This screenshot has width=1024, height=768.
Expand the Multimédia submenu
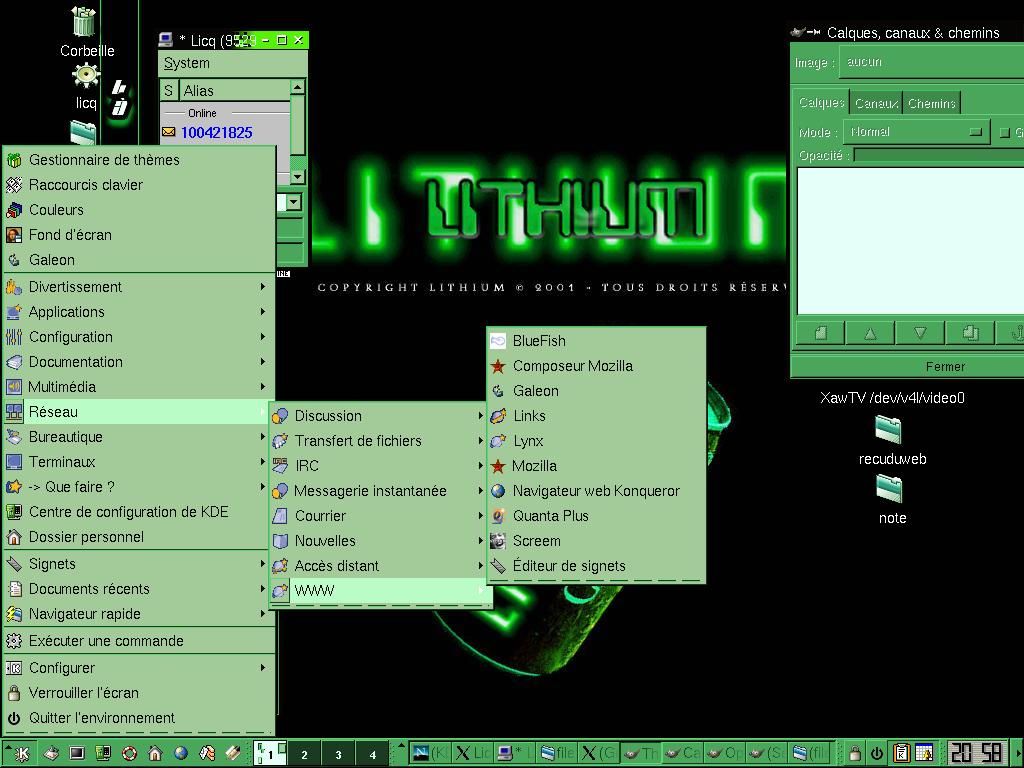pyautogui.click(x=138, y=387)
